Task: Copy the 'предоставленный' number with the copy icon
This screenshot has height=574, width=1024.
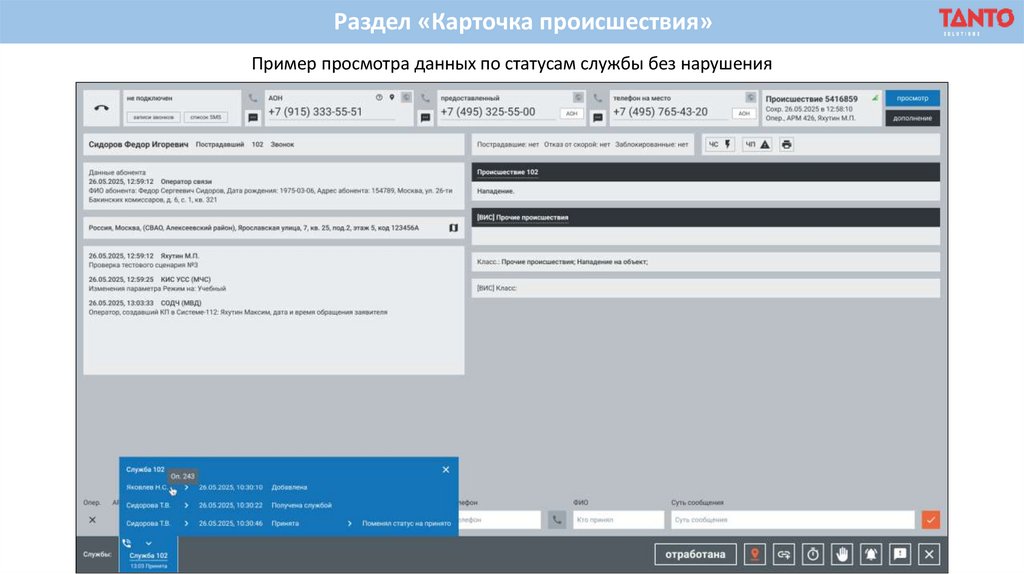Action: [578, 97]
